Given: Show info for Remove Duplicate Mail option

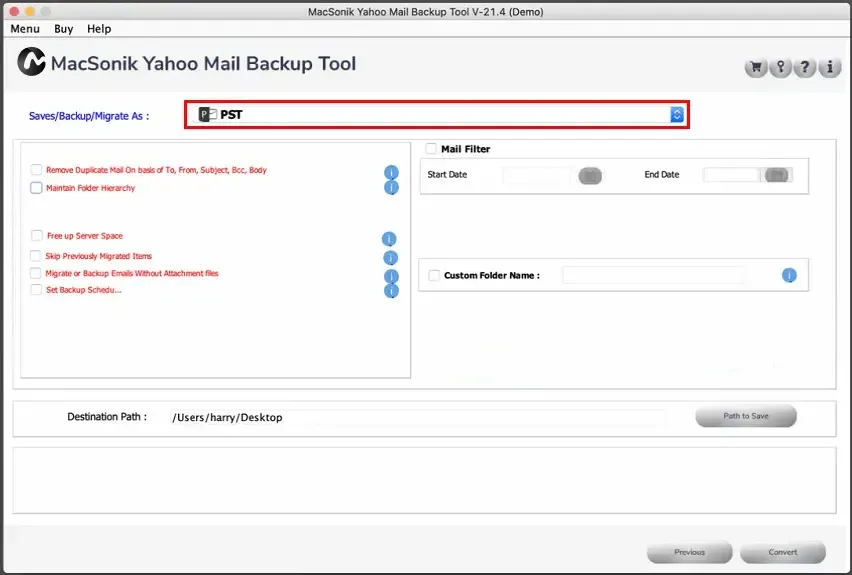Looking at the screenshot, I should click(x=391, y=172).
